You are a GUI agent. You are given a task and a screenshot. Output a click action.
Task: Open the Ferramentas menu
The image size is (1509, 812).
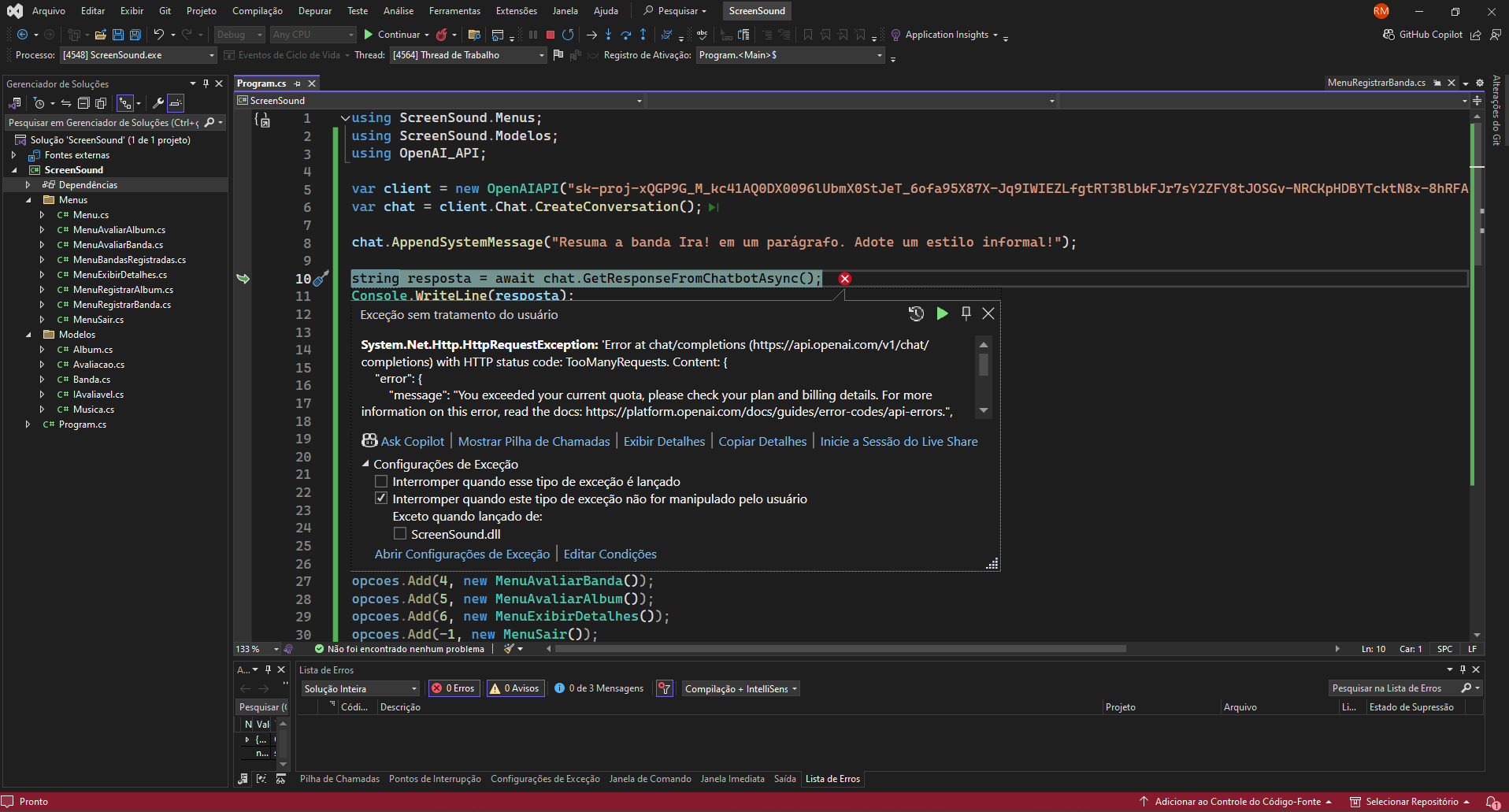(454, 11)
